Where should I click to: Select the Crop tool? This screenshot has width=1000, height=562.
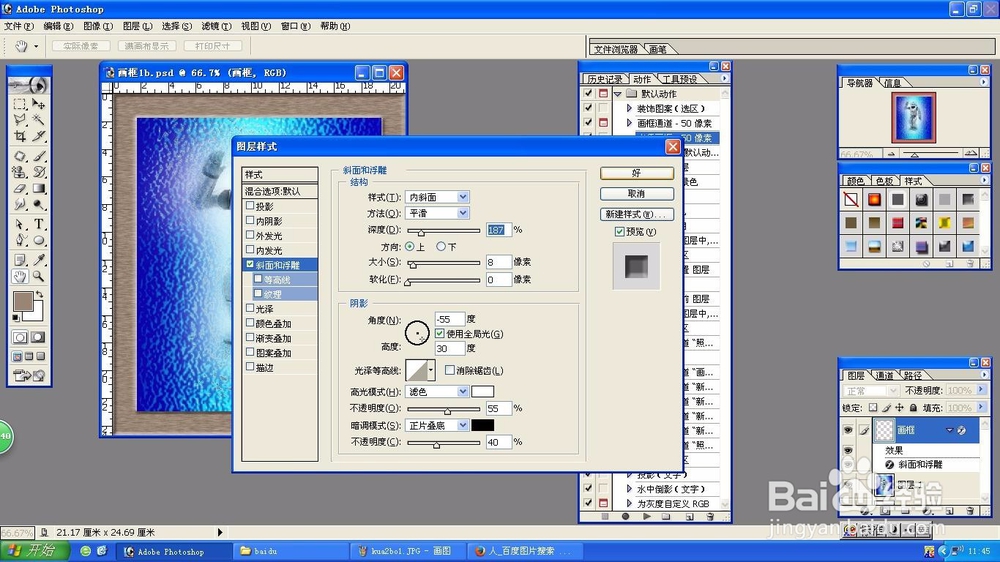pos(20,136)
